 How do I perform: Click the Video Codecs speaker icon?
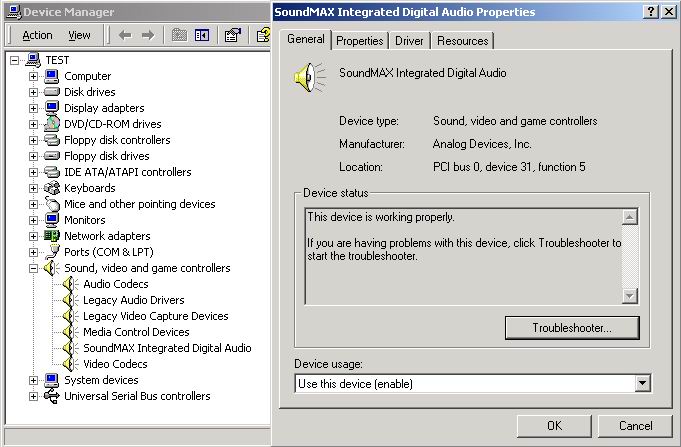tap(70, 364)
